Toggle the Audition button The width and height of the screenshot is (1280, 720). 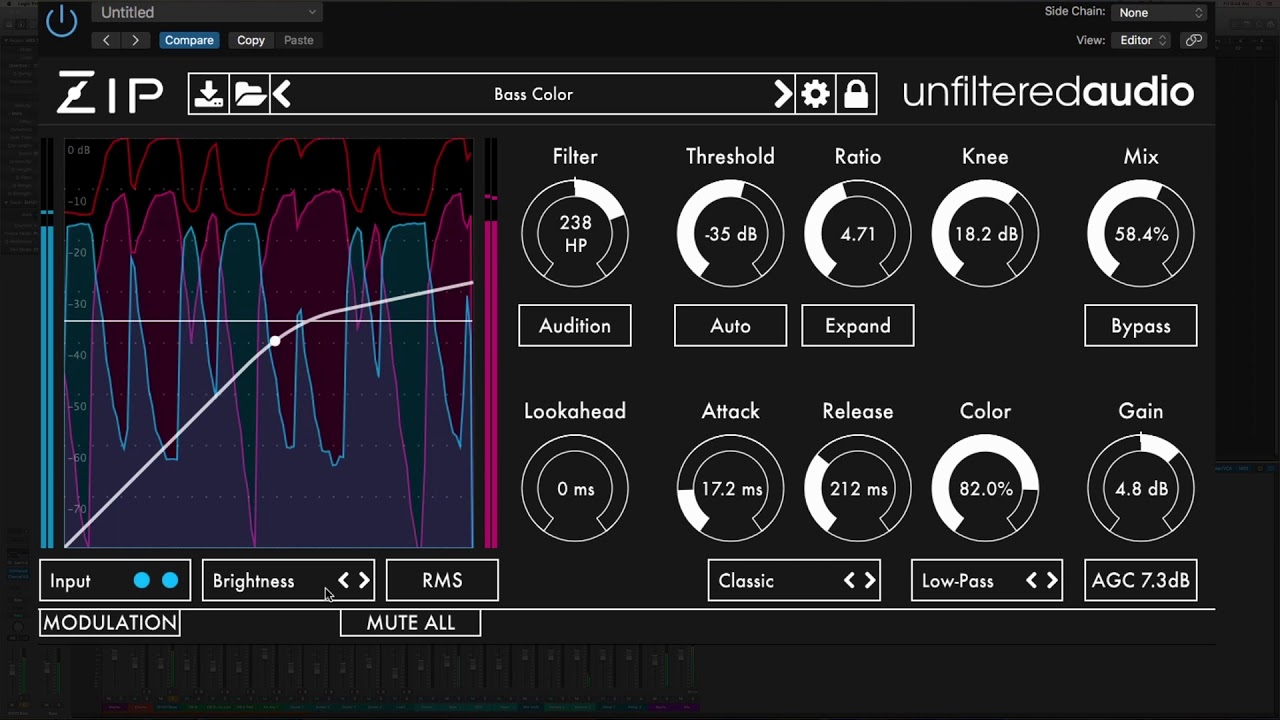[575, 326]
